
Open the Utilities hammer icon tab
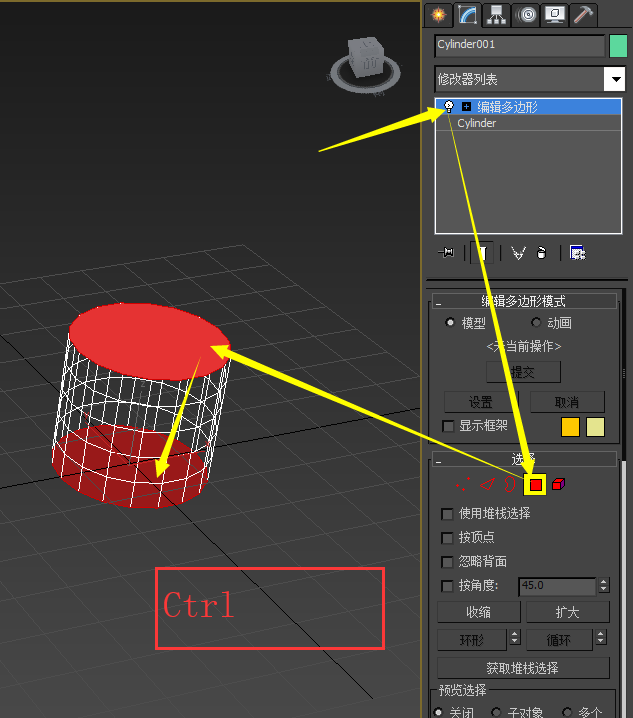click(583, 14)
